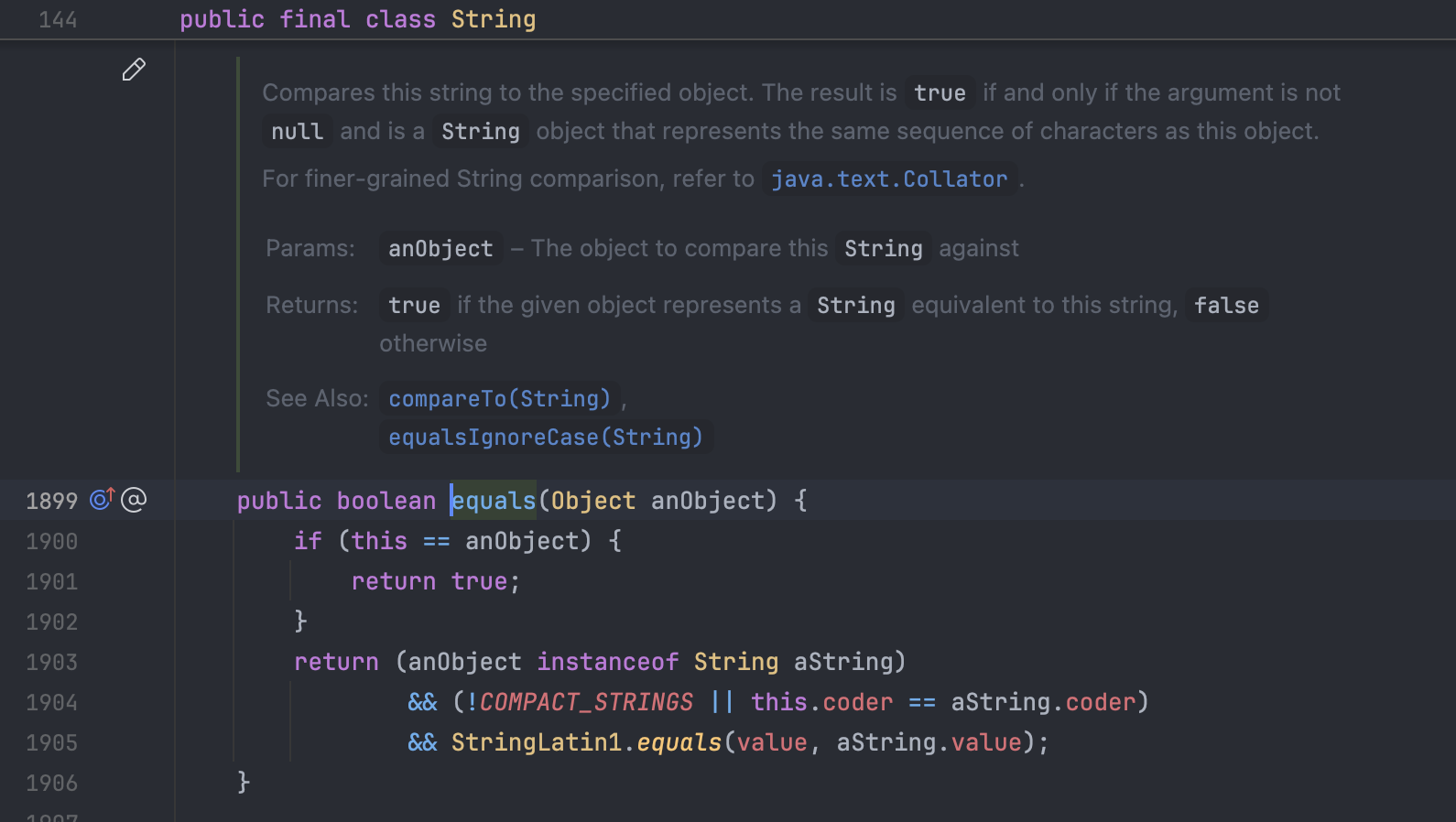Click the anObject parameter in method signature

point(707,501)
